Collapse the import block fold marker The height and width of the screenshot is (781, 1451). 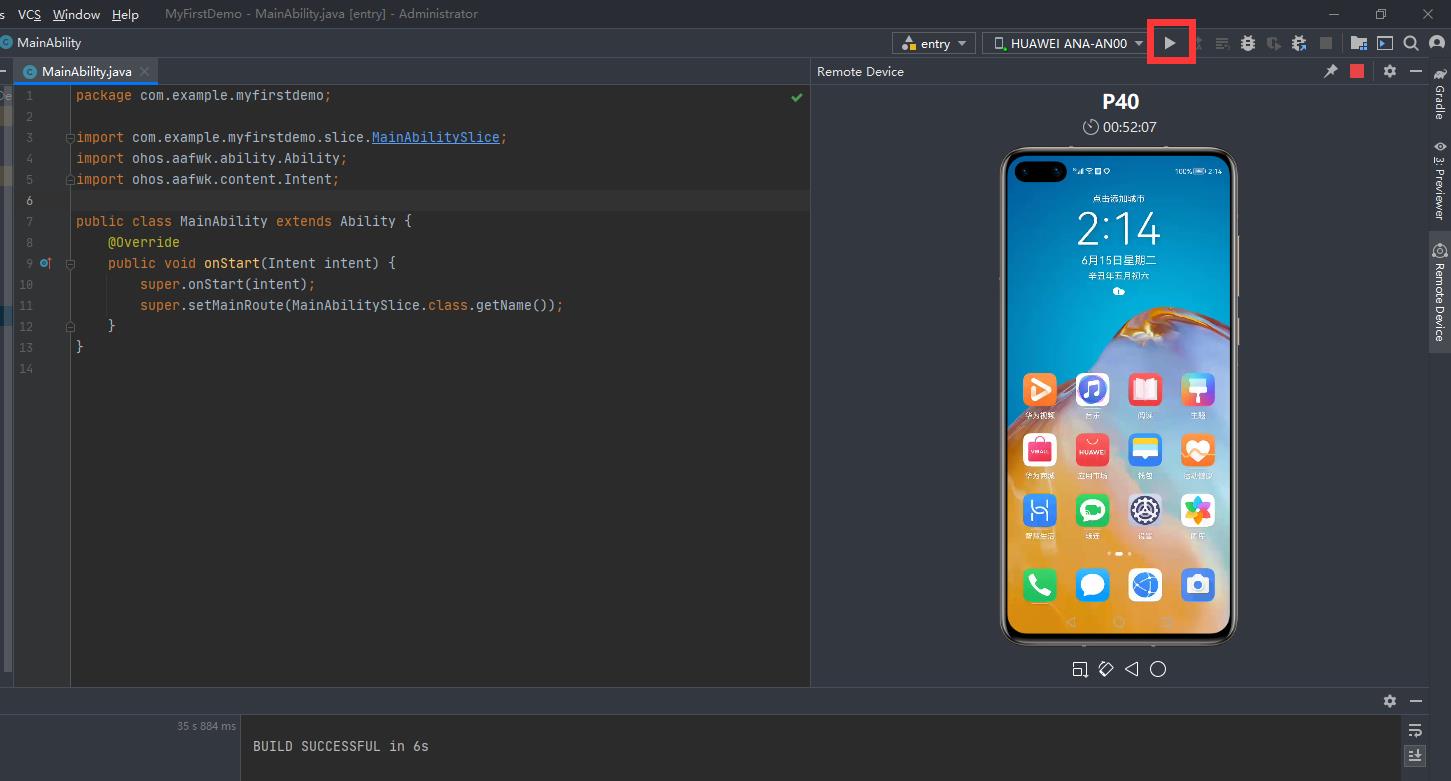(70, 138)
